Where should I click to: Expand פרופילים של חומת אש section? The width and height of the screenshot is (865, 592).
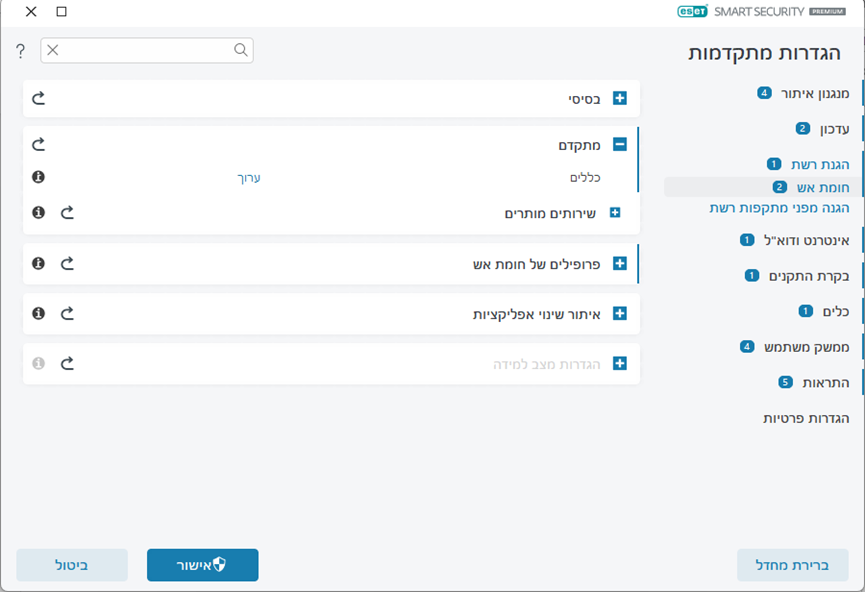point(620,263)
